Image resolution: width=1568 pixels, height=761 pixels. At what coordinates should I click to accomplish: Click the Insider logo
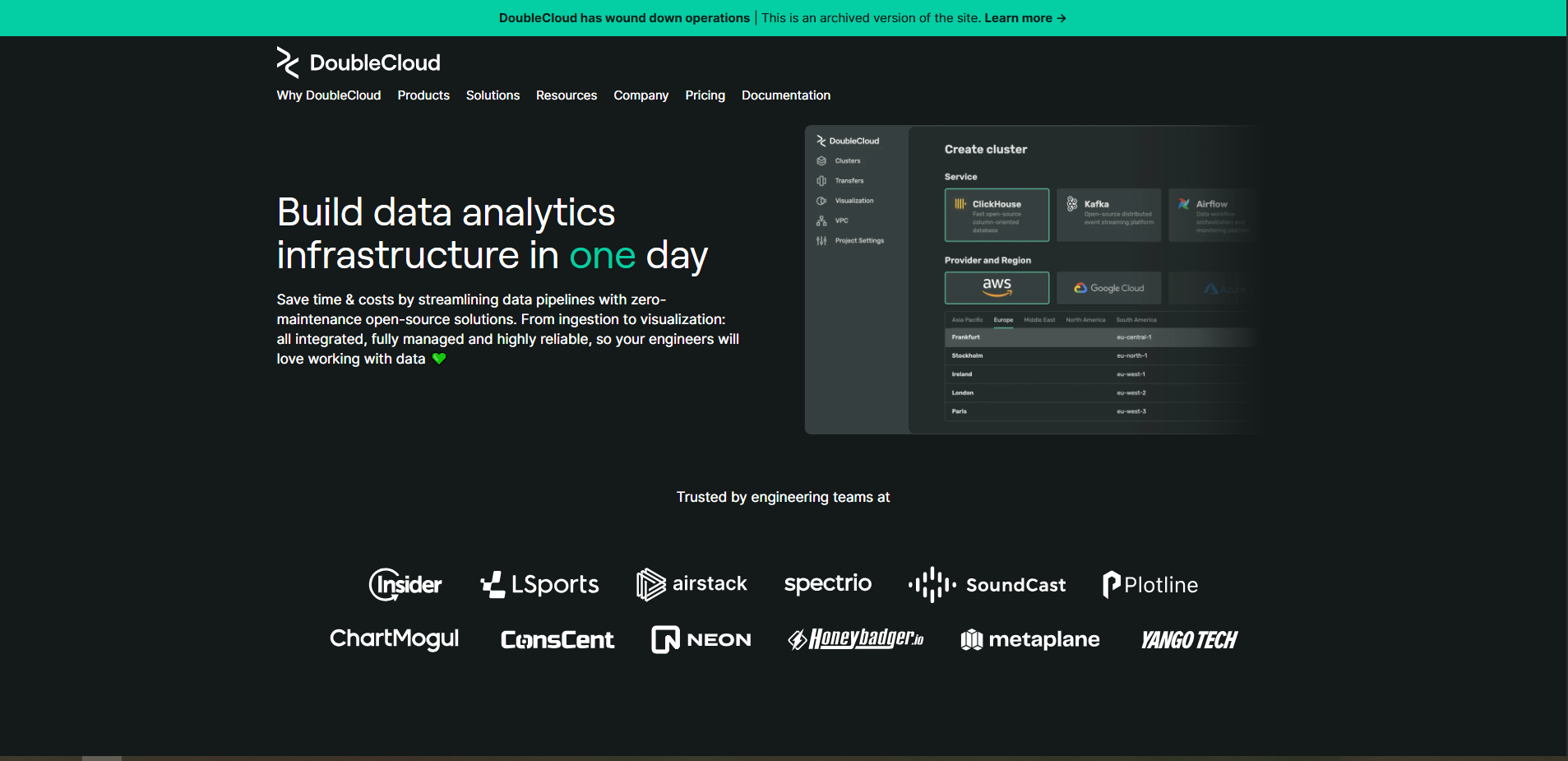(x=405, y=585)
